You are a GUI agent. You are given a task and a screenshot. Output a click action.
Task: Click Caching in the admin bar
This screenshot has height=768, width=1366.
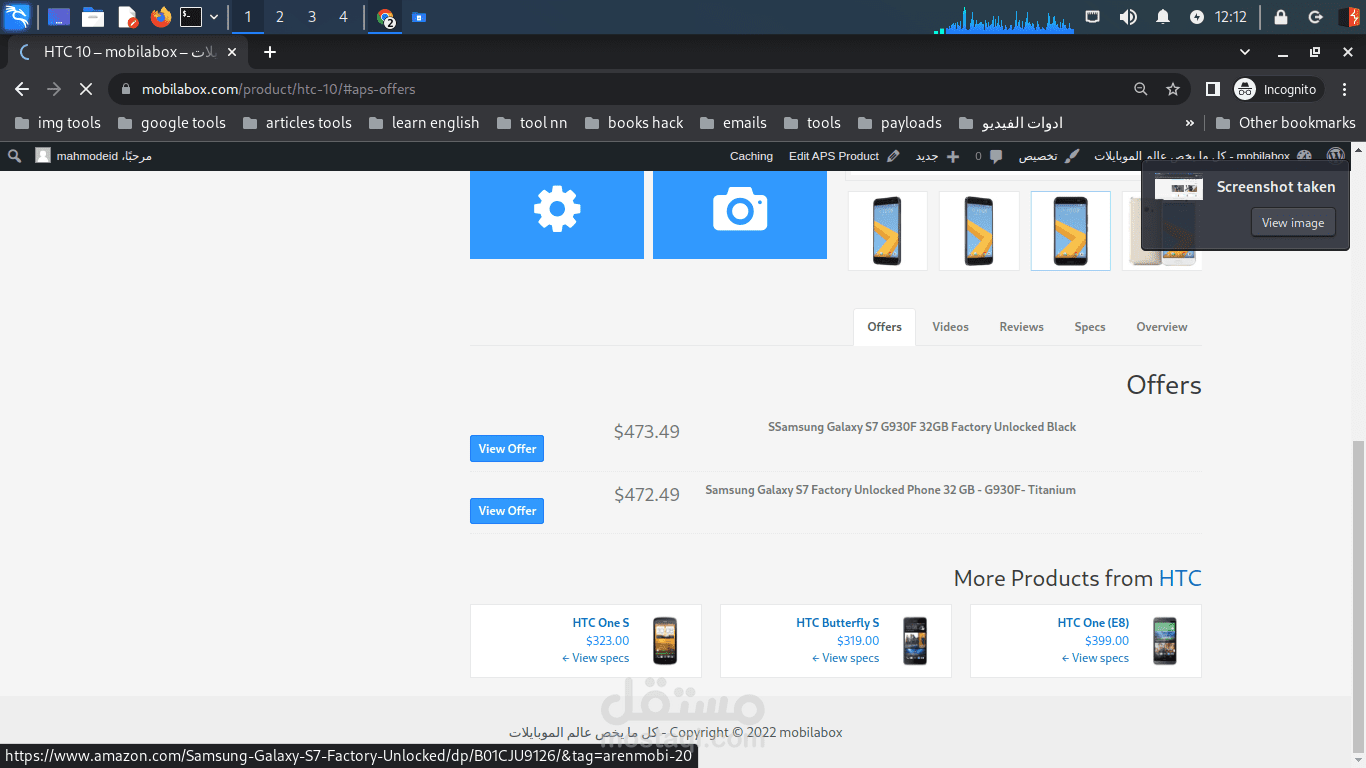[x=751, y=156]
